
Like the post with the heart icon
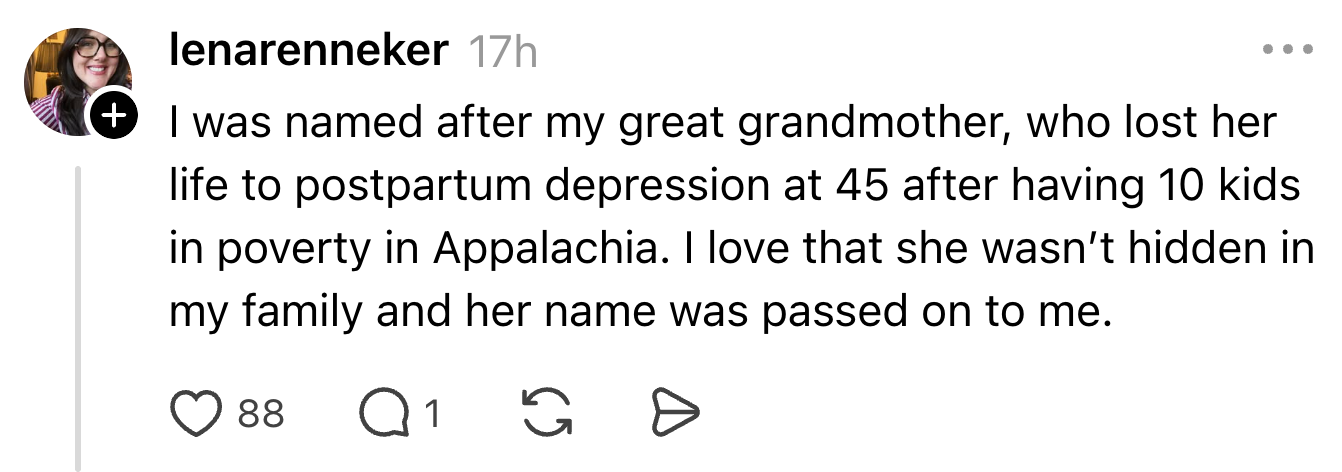pyautogui.click(x=195, y=412)
